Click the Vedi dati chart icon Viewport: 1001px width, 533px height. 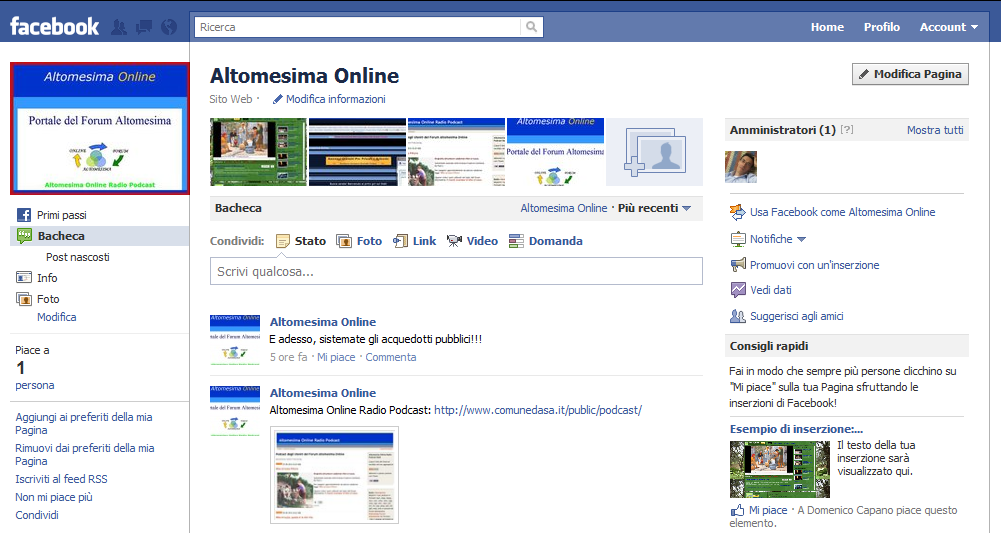coord(738,290)
